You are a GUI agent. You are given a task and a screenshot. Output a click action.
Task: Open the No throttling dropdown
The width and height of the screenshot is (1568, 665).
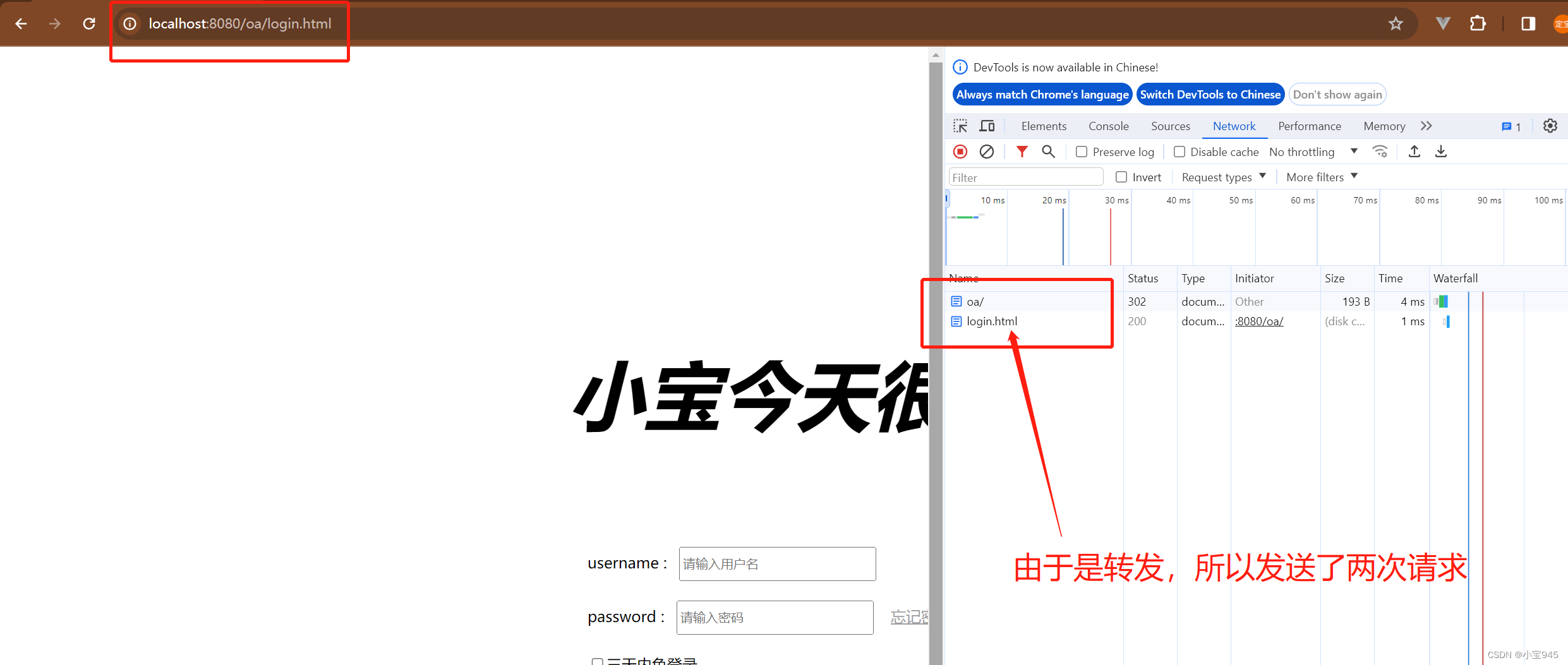[1313, 152]
